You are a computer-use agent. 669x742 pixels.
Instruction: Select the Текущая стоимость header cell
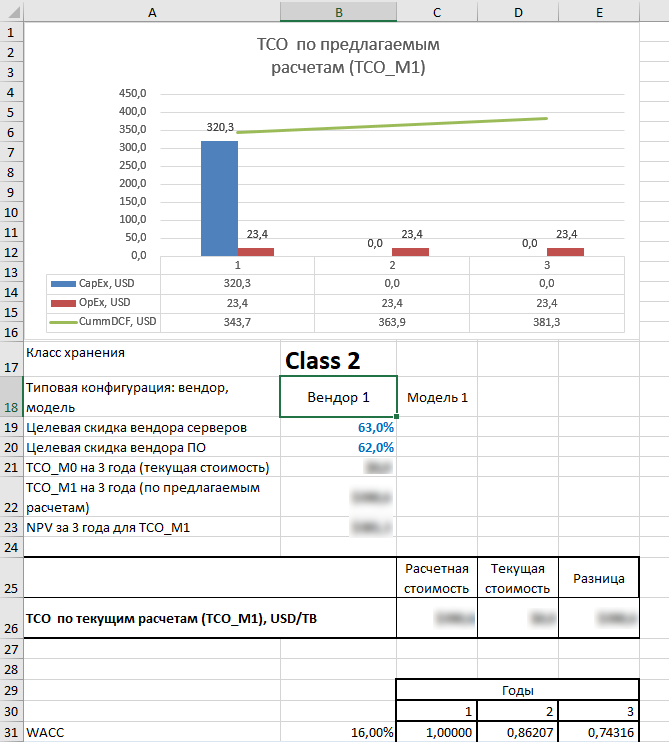click(x=518, y=578)
